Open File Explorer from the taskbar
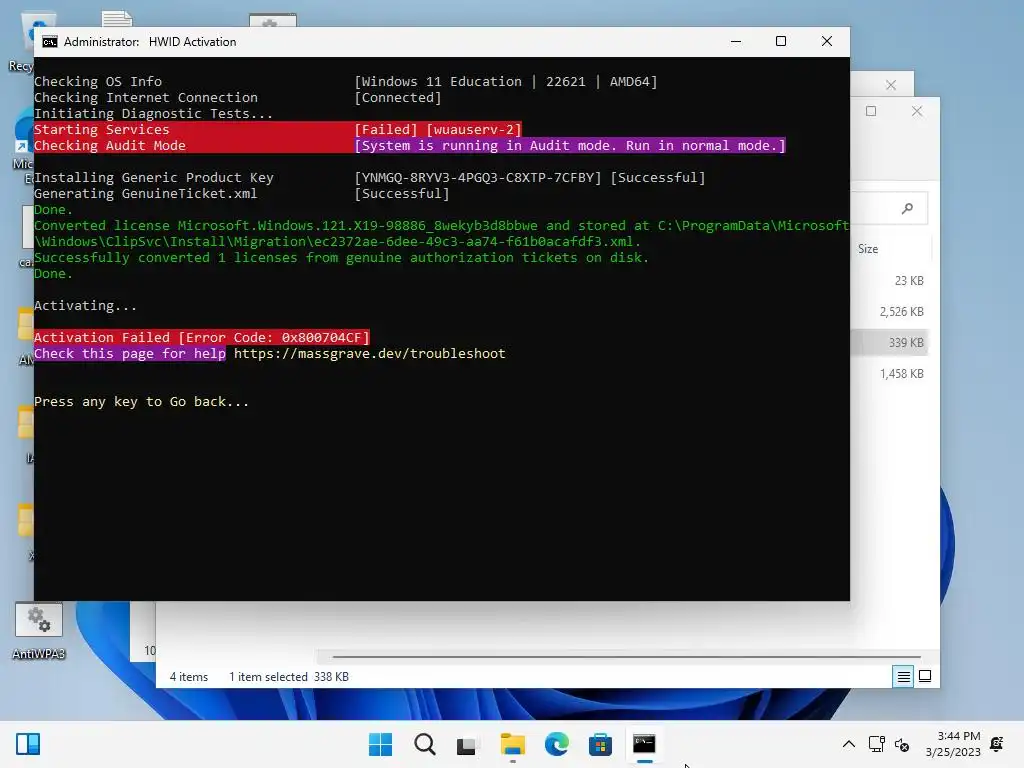Image resolution: width=1024 pixels, height=768 pixels. coord(513,744)
